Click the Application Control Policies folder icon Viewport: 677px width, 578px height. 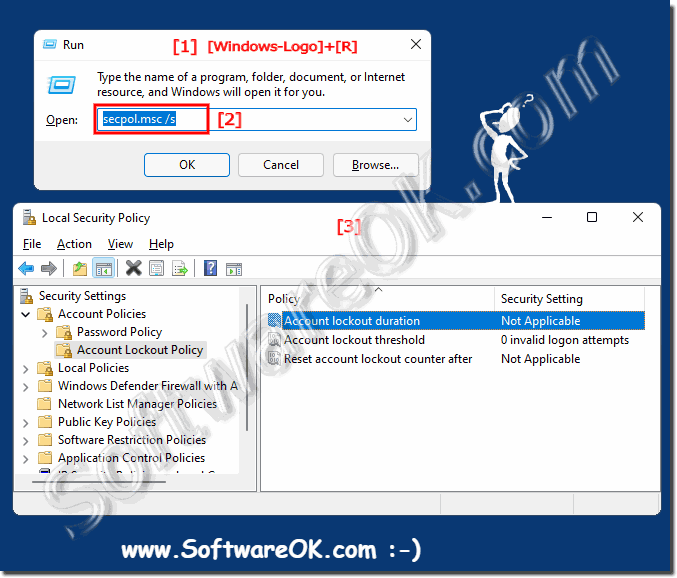tap(45, 458)
